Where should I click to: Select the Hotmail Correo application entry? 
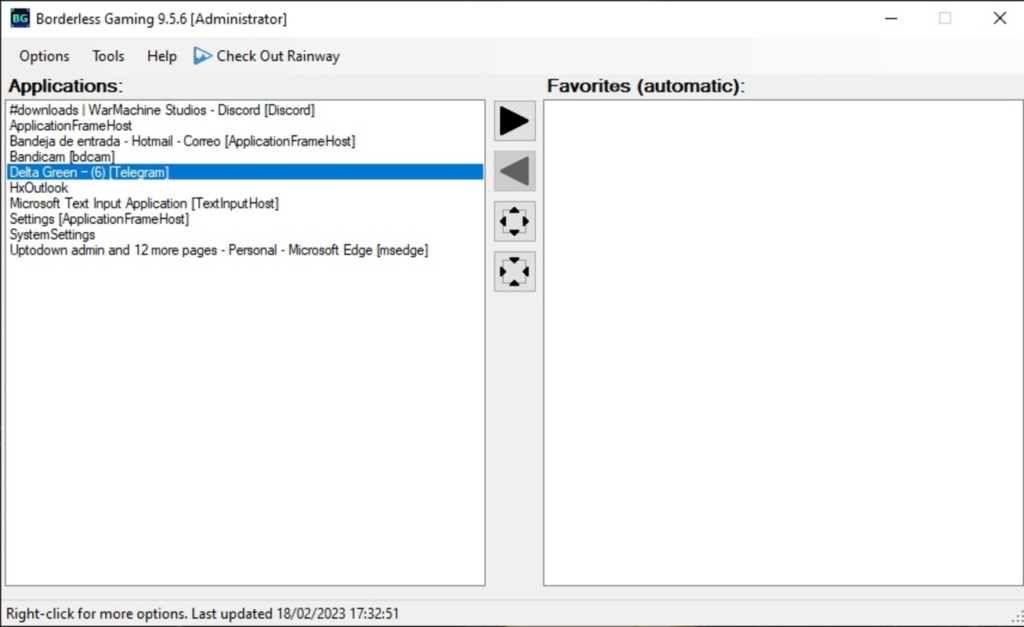[182, 140]
